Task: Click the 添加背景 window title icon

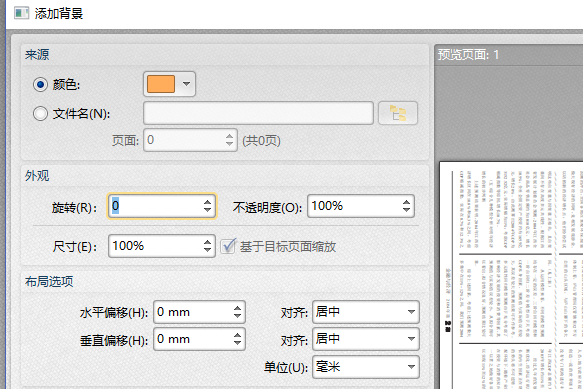Action: (21, 13)
